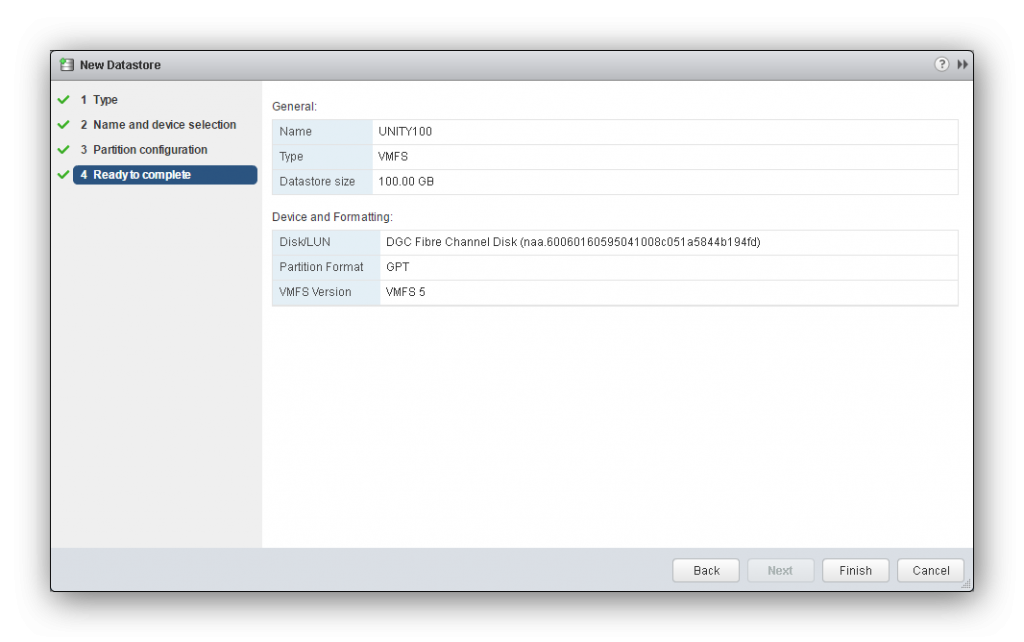Viewport: 1024px width, 642px height.
Task: Click the checkmark beside Partition configuration
Action: (x=62, y=149)
